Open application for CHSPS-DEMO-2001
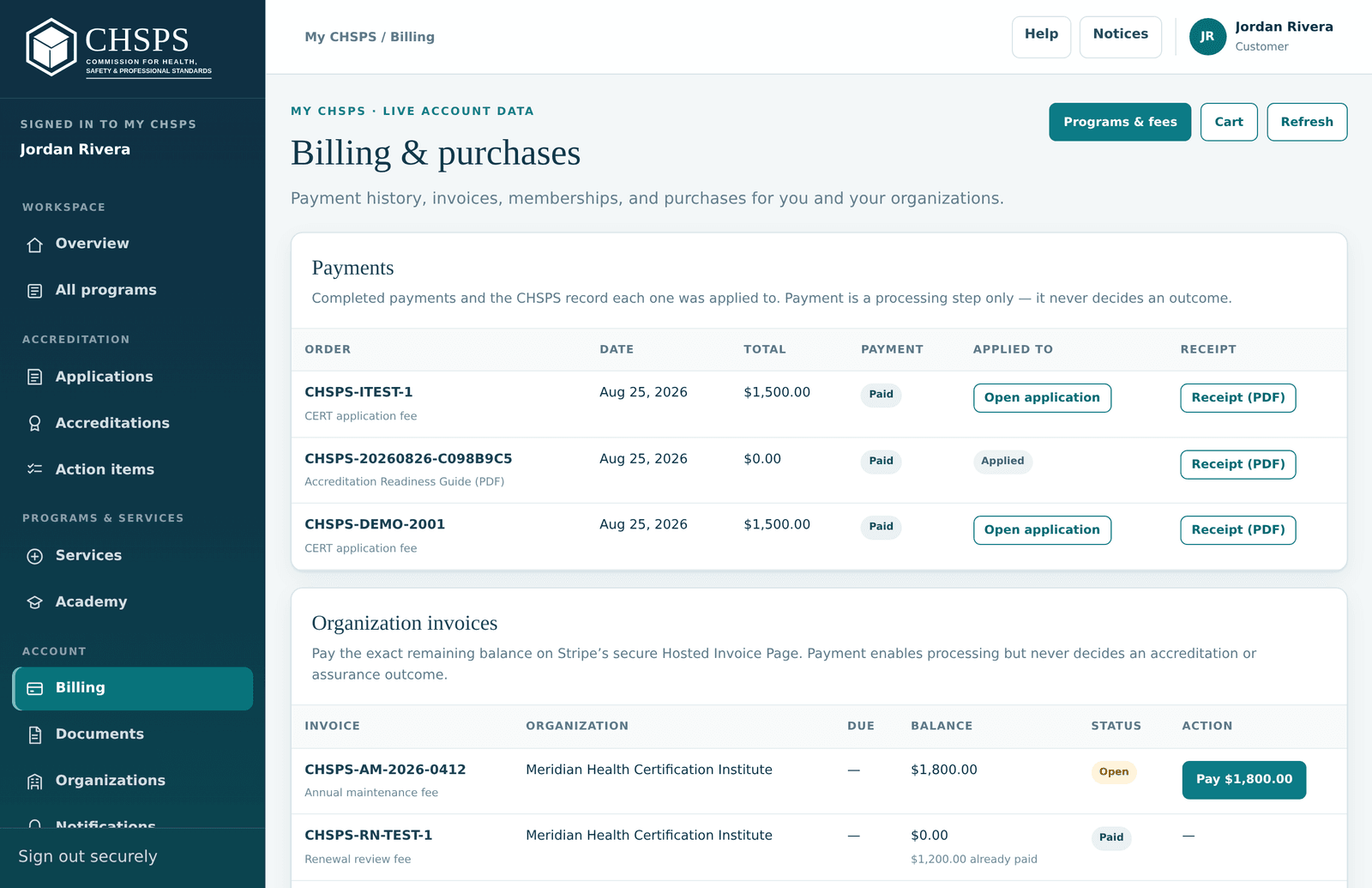Viewport: 1372px width, 888px height. 1042,530
